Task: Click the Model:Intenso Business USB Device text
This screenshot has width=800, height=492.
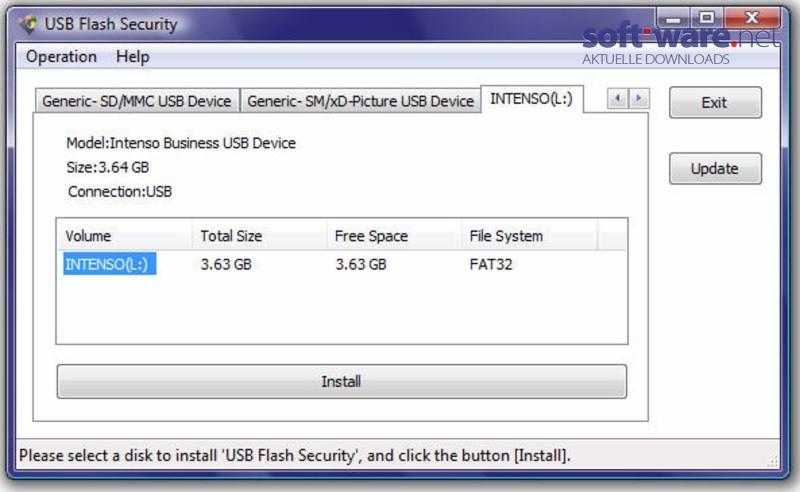Action: point(181,143)
